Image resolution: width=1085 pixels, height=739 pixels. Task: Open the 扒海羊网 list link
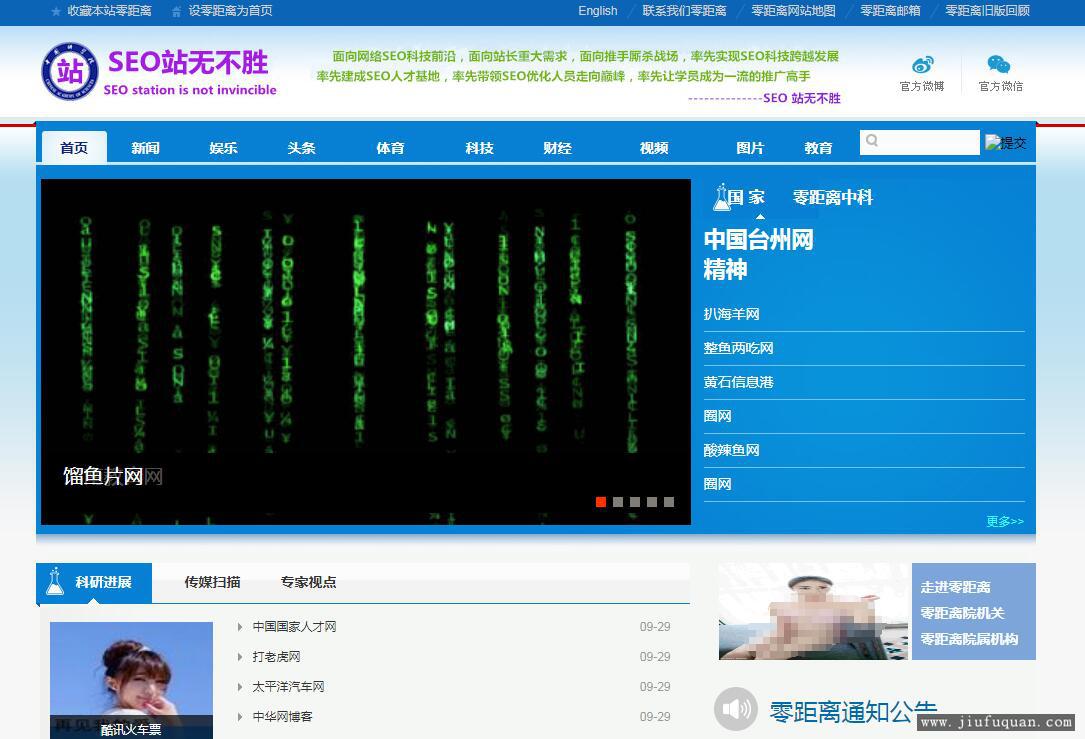(x=731, y=314)
